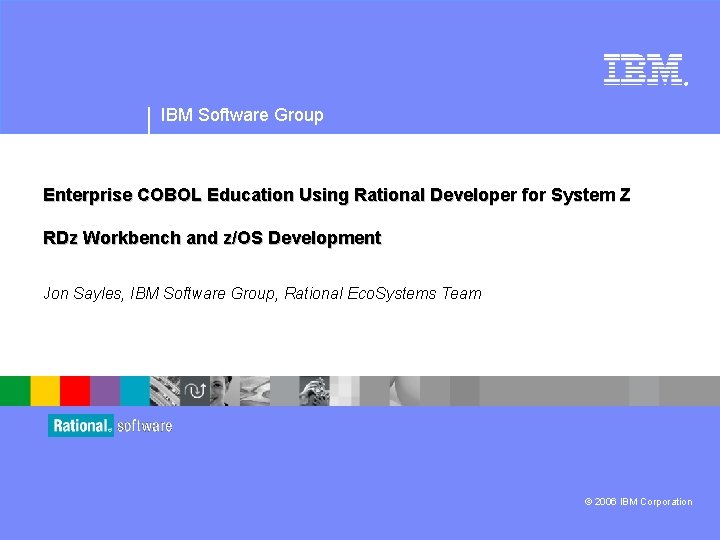Click the hands photo tile in the banner strip

click(315, 391)
